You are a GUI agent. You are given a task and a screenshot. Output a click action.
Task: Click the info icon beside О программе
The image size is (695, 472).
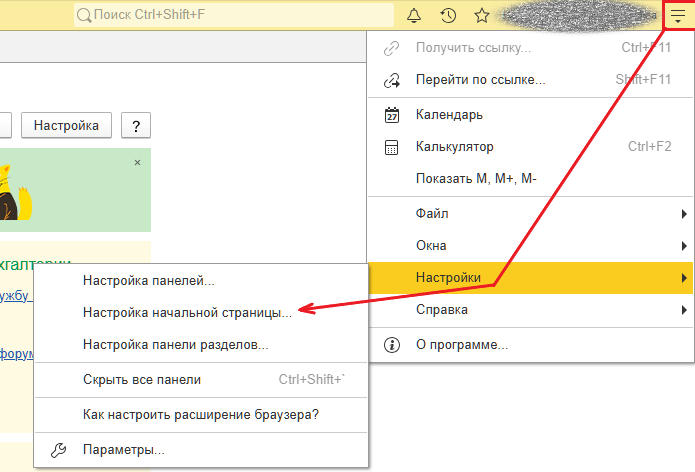[393, 344]
